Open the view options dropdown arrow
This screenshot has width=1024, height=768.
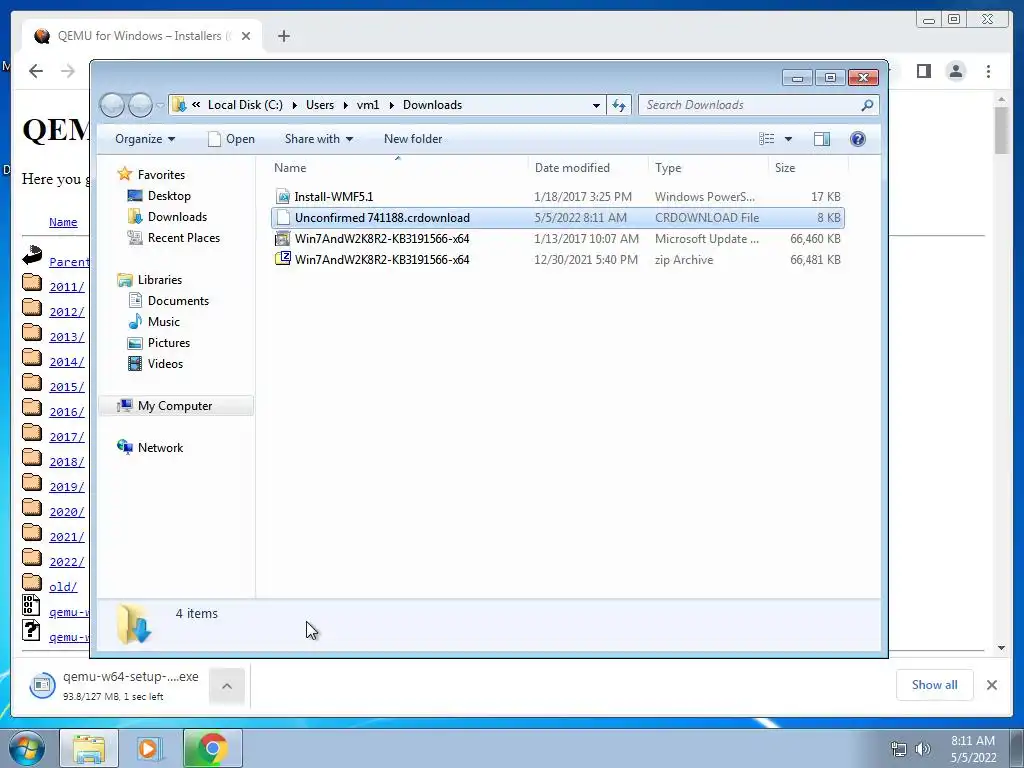point(788,138)
